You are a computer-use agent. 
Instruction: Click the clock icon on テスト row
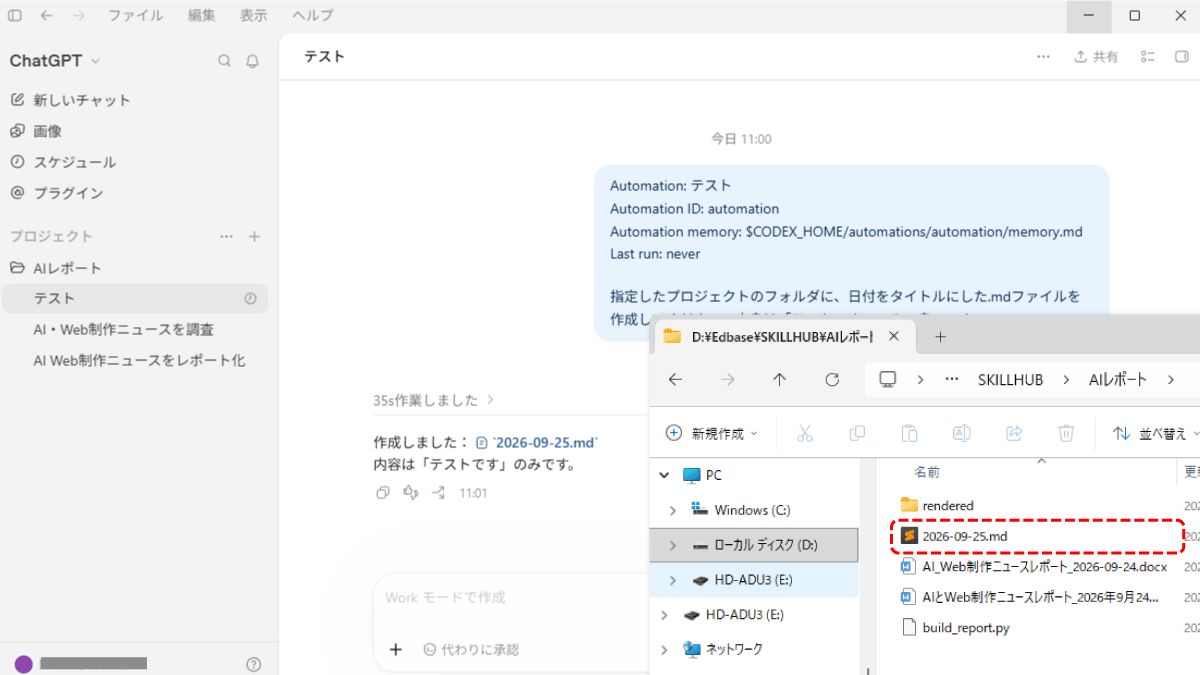[250, 298]
